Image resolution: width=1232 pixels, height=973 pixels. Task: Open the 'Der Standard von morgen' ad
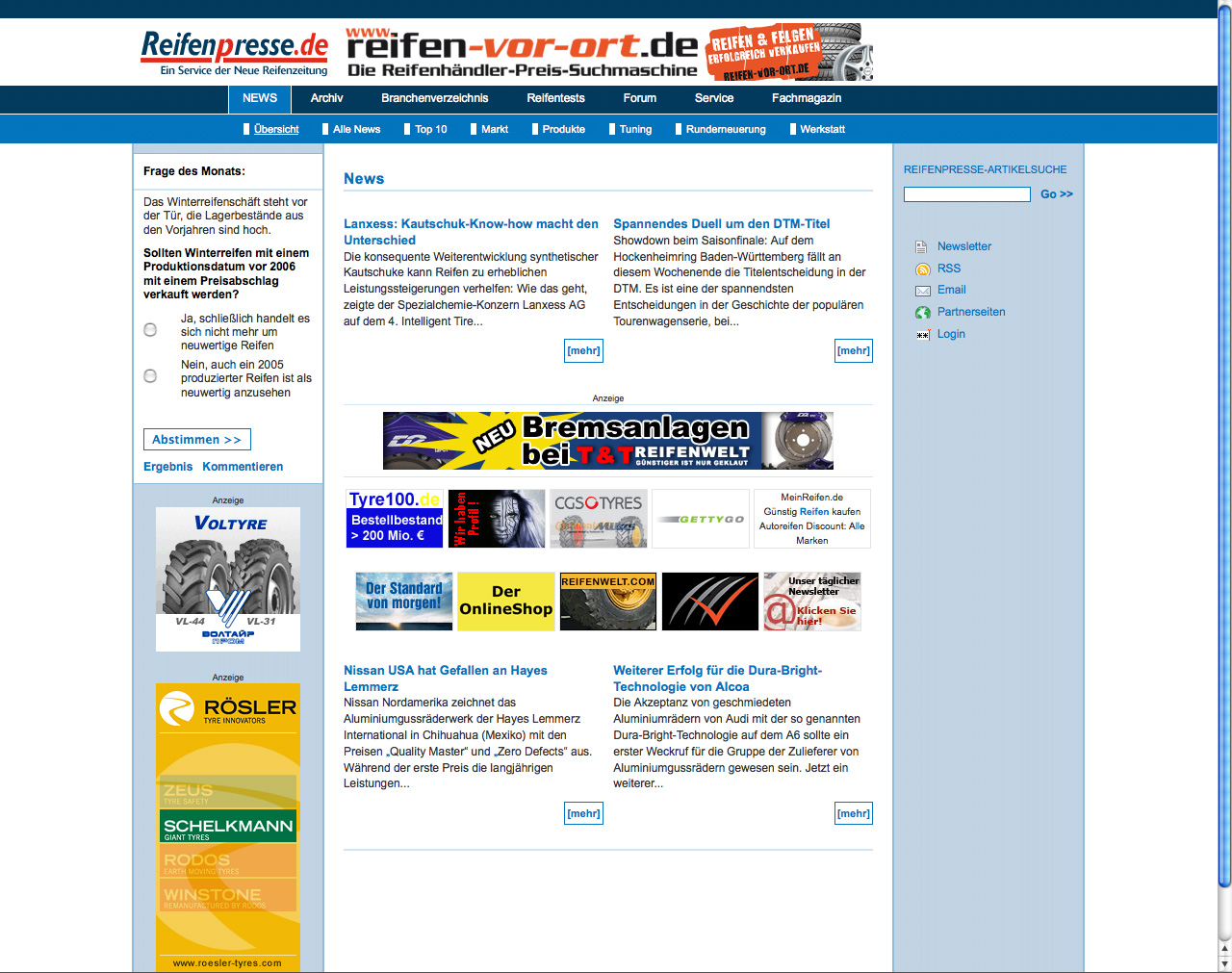pos(404,602)
